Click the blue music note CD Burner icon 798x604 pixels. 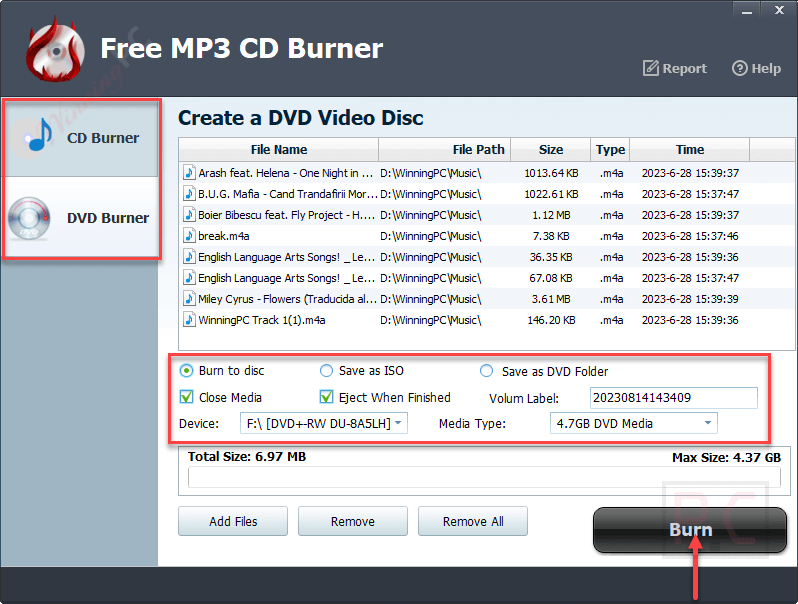point(39,135)
